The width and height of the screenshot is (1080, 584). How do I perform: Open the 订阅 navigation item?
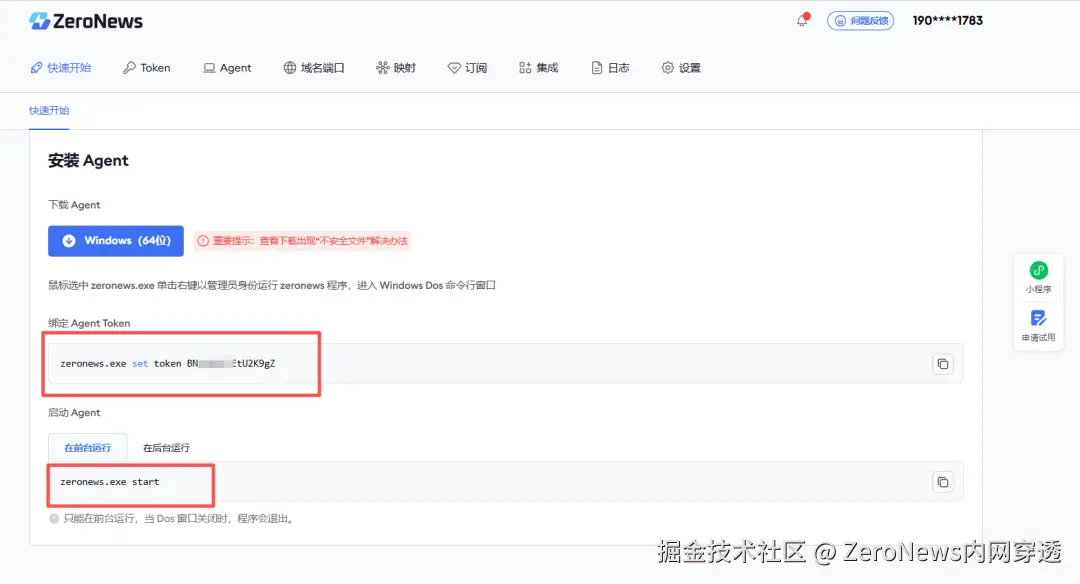coord(468,67)
